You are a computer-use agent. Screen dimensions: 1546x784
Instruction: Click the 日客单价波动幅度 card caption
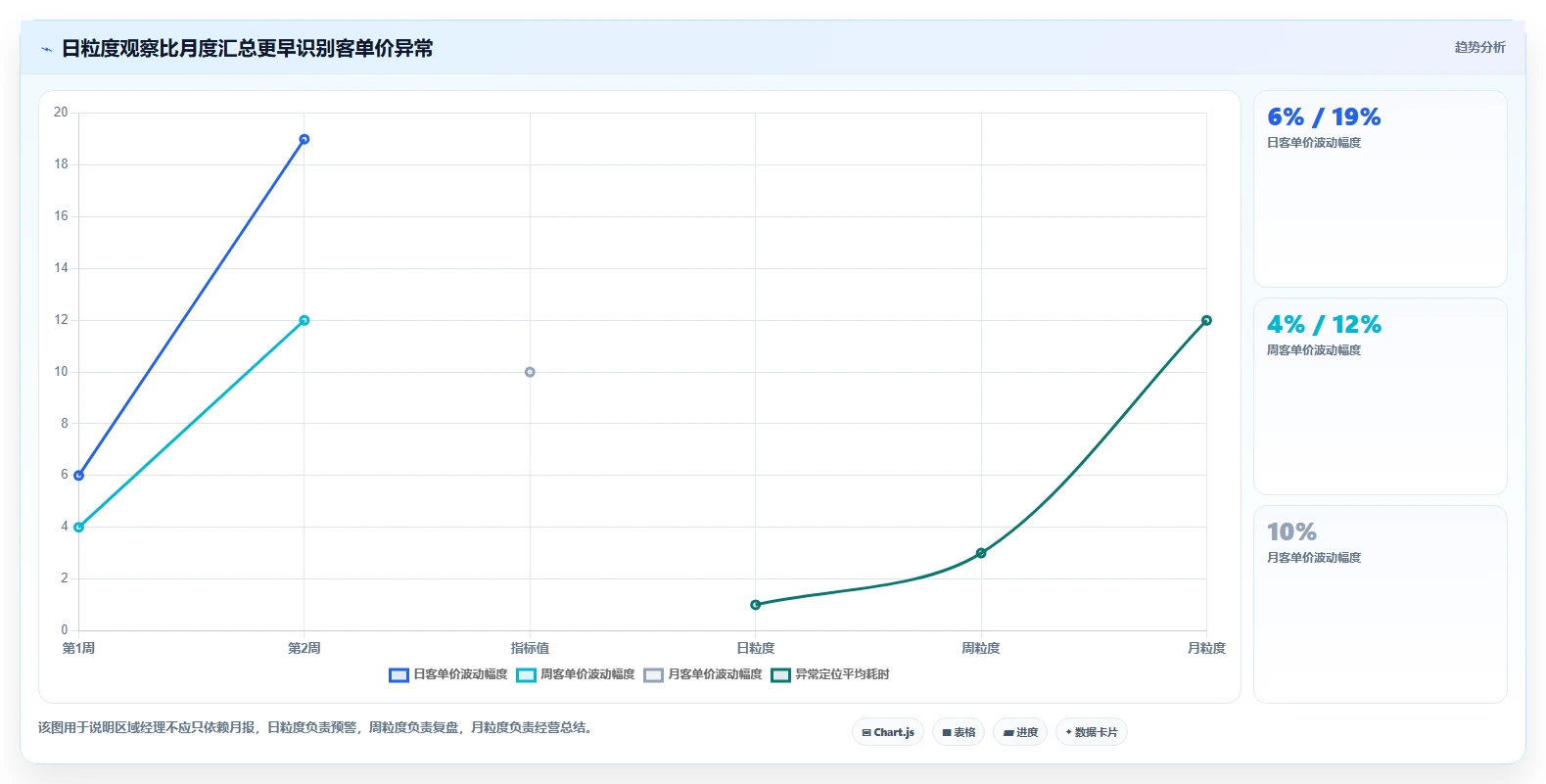coord(1314,143)
